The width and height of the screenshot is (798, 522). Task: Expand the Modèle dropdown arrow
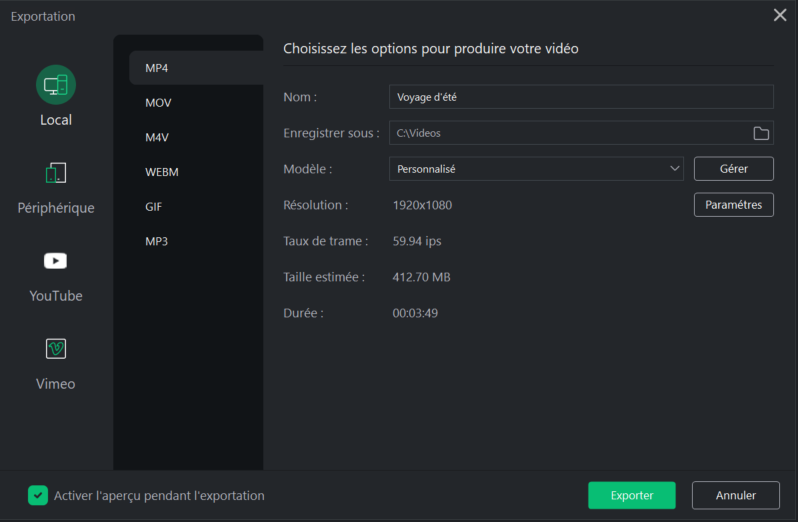674,168
